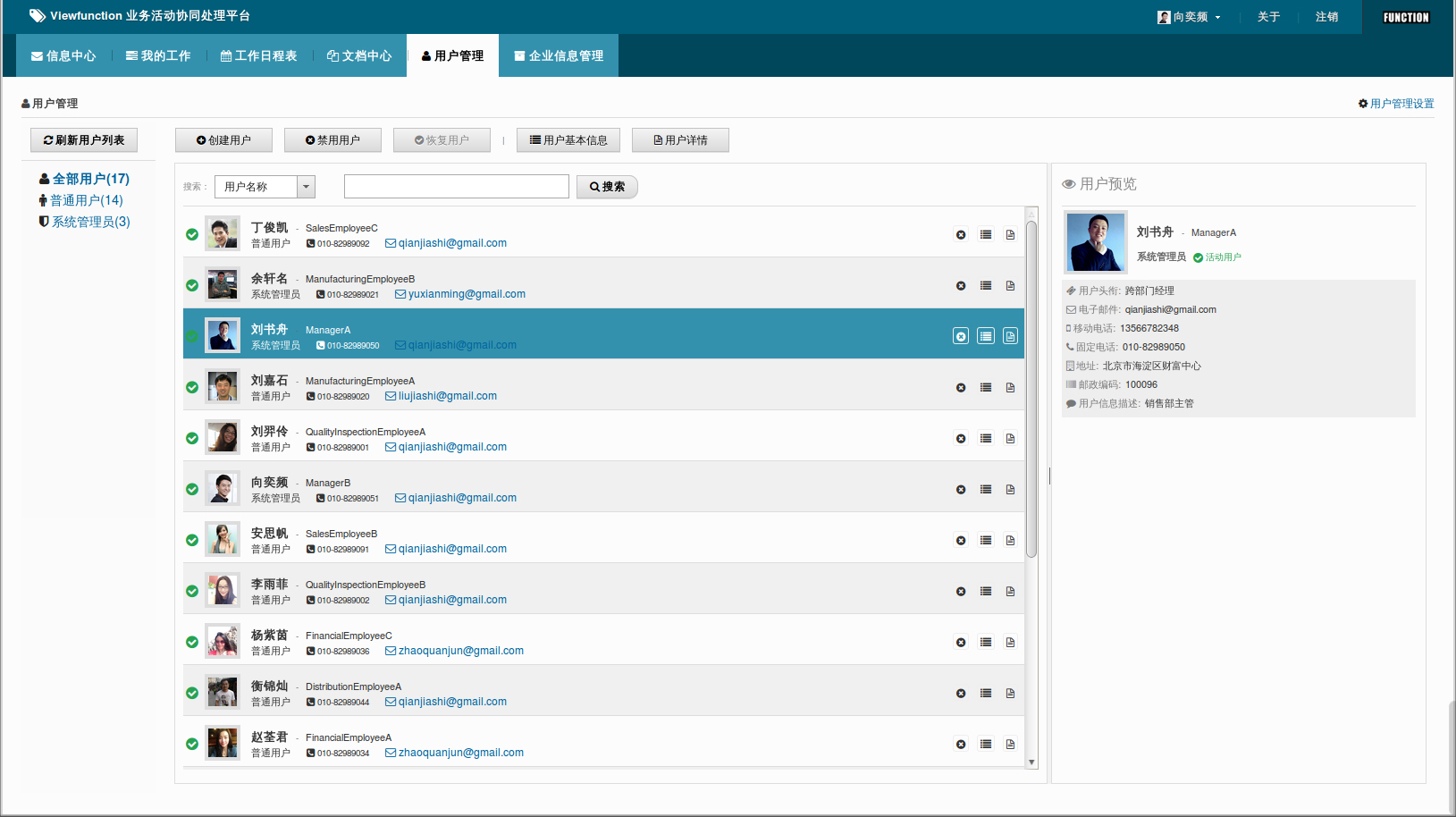This screenshot has width=1456, height=817.
Task: Click 注销 logout link
Action: pos(1326,17)
